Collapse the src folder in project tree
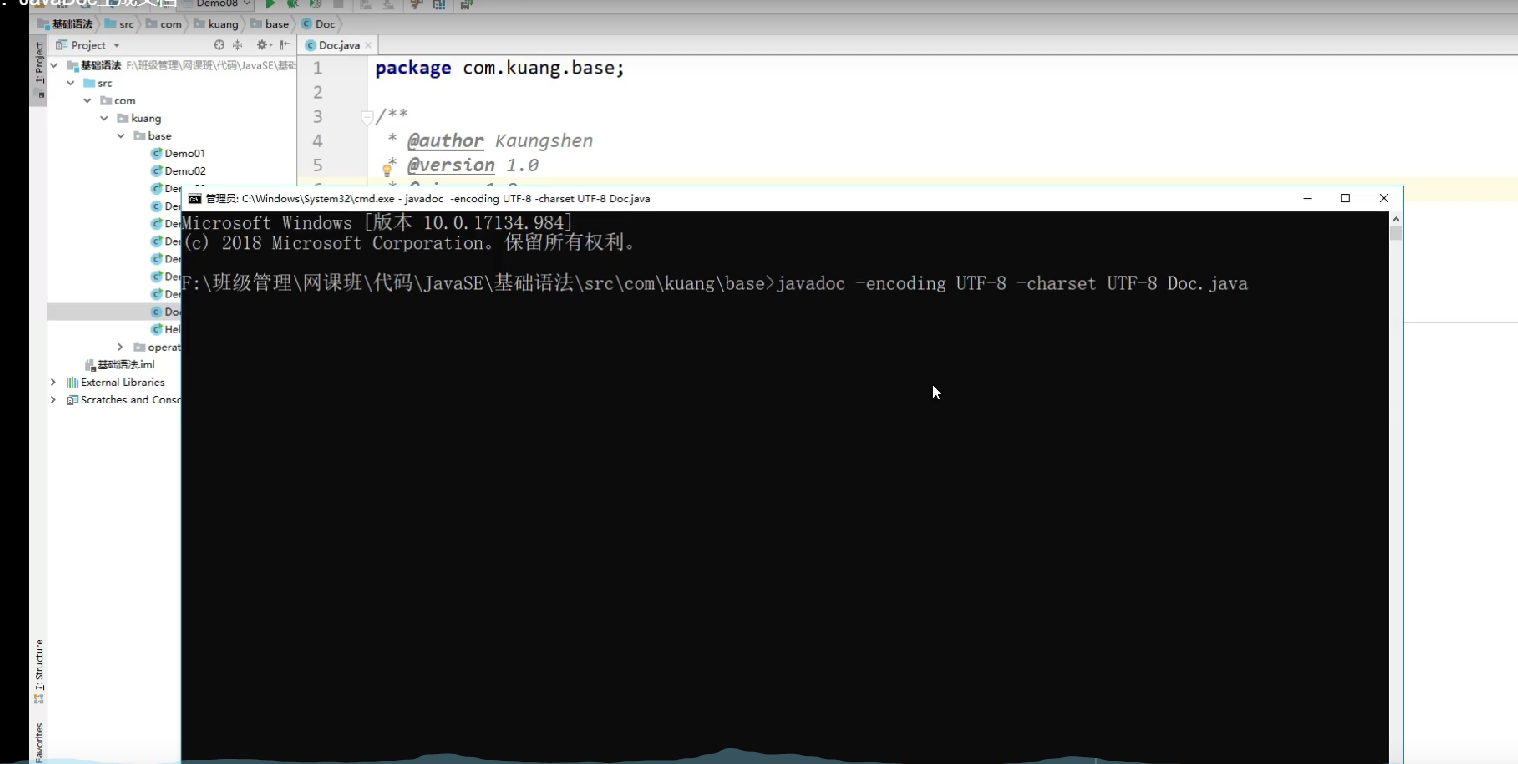The image size is (1518, 764). pos(71,83)
